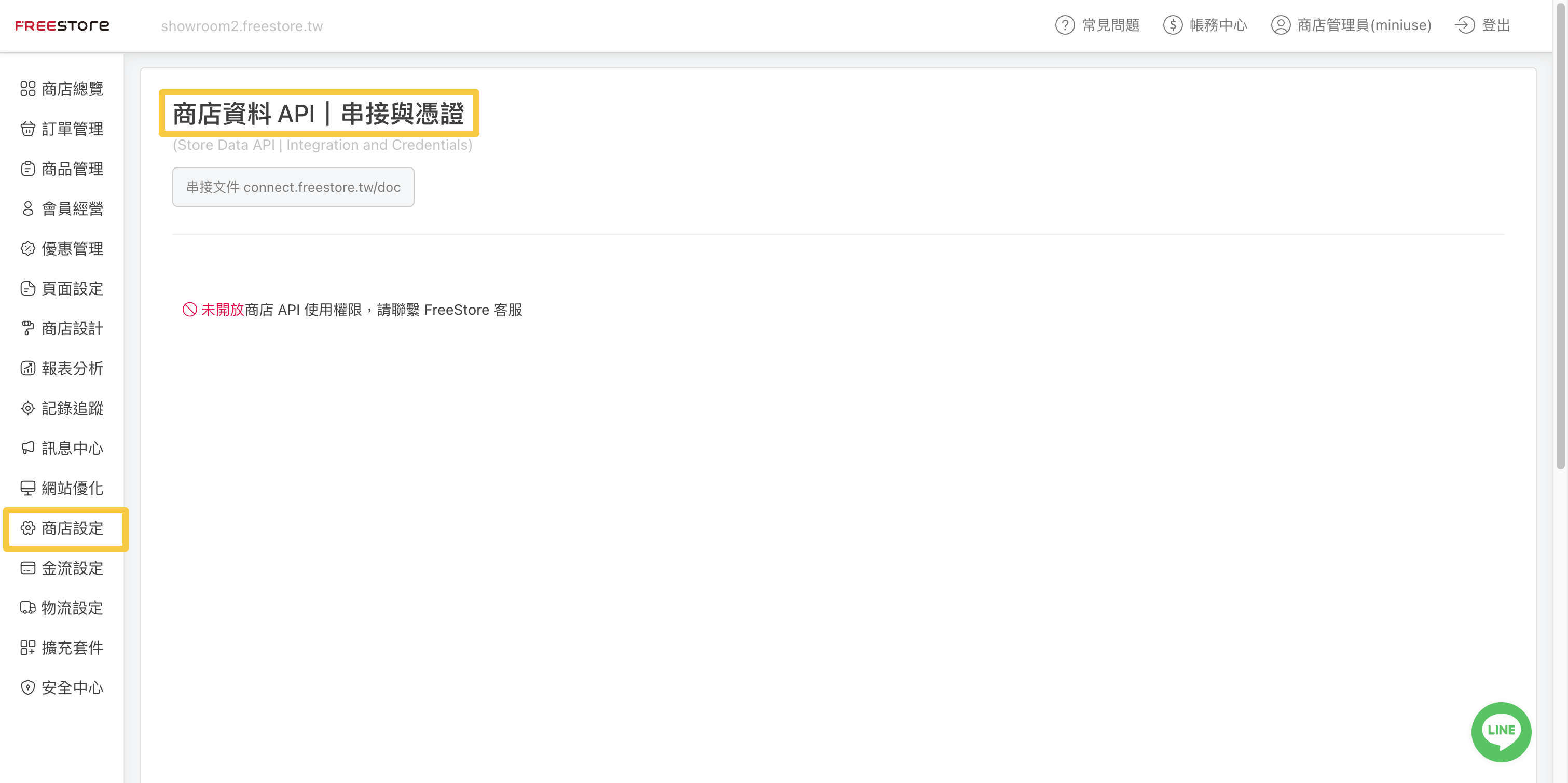The height and width of the screenshot is (783, 1568).
Task: Click the extension packages grid-plus icon
Action: click(x=28, y=647)
